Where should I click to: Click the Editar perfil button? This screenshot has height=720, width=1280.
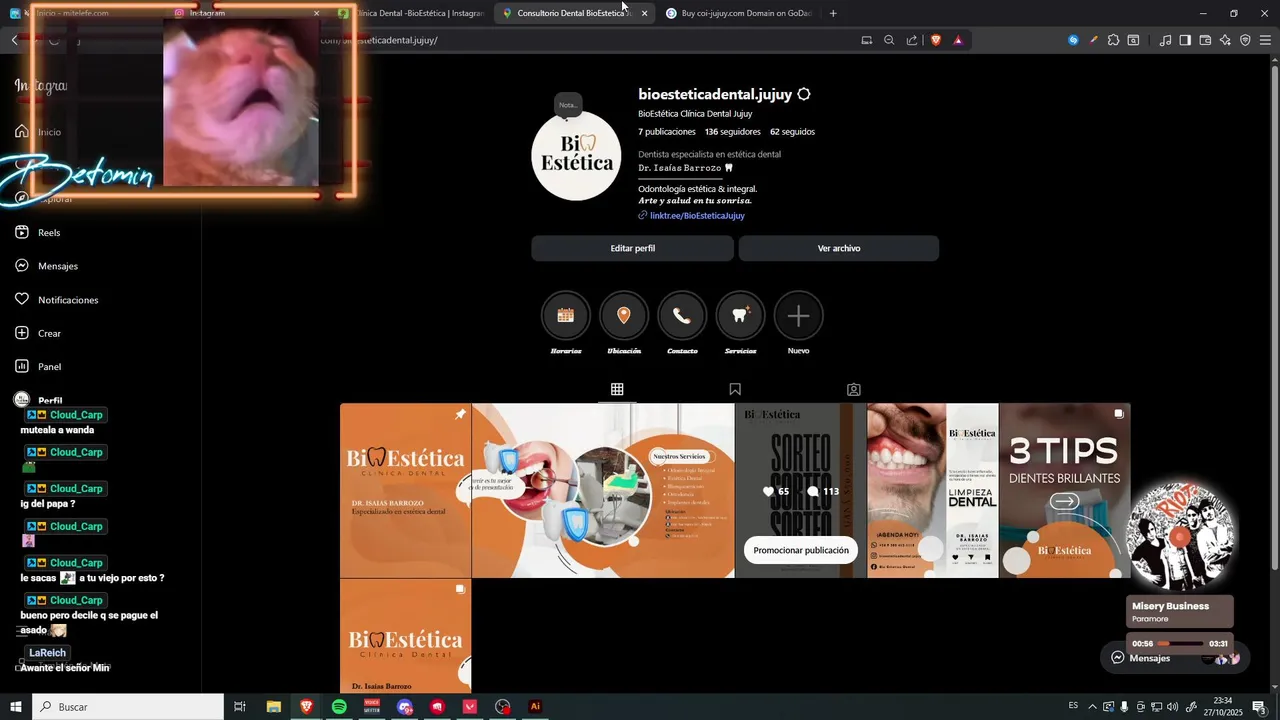632,248
